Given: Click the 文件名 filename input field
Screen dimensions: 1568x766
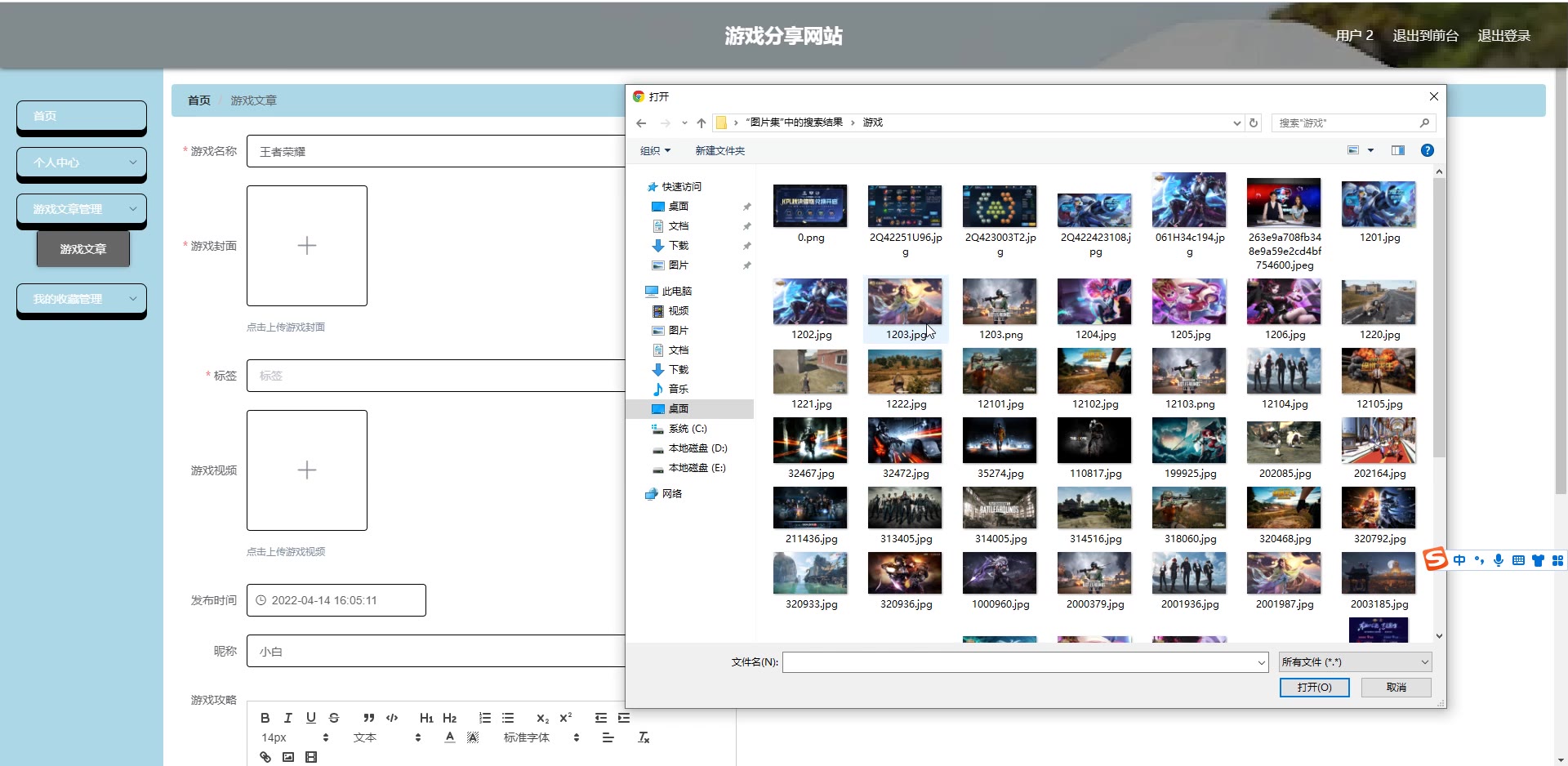Looking at the screenshot, I should [x=1019, y=662].
